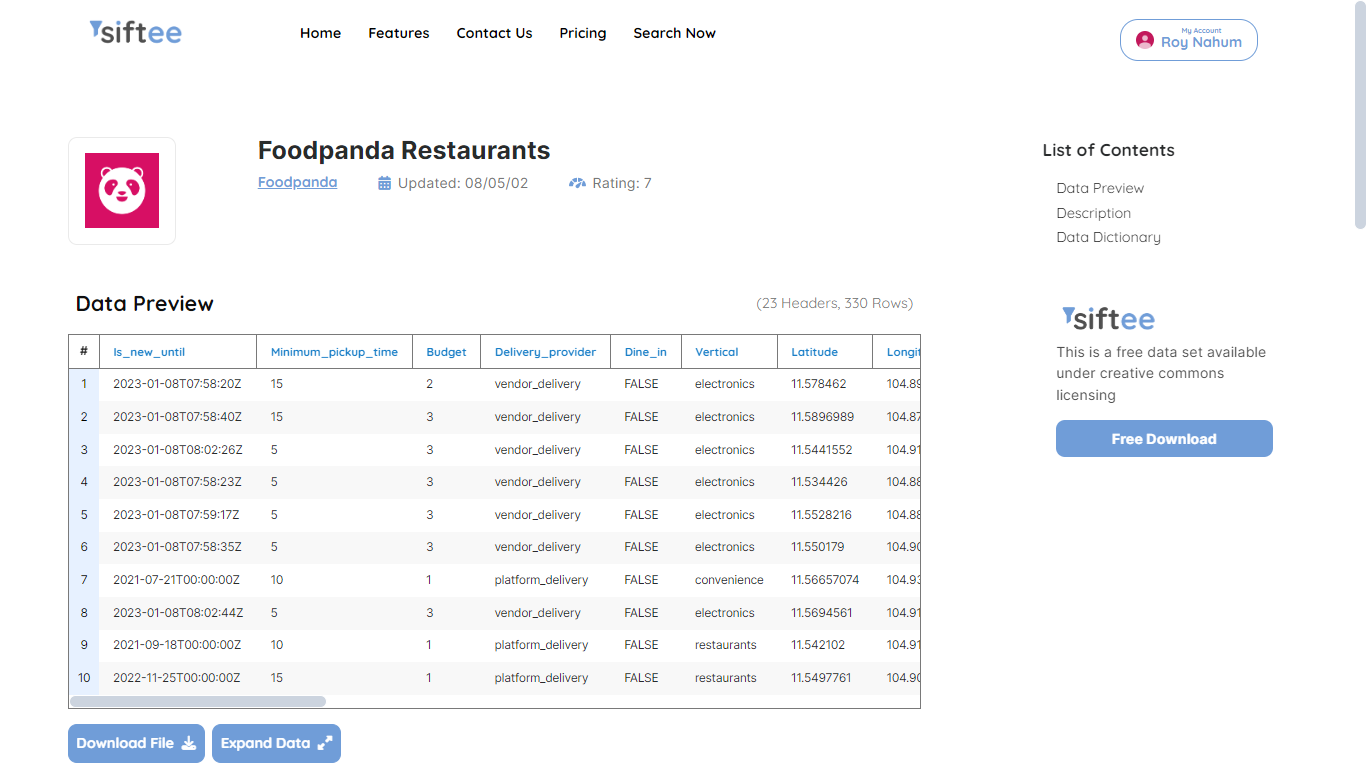Click the convenience cell in row 7

point(729,580)
